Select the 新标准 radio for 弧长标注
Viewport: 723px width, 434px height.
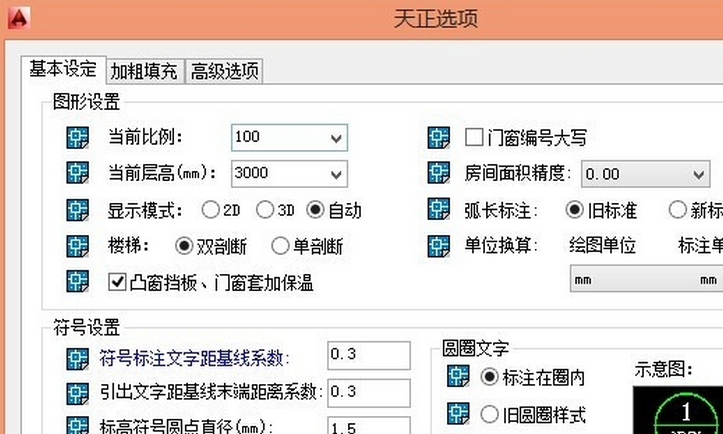(677, 210)
